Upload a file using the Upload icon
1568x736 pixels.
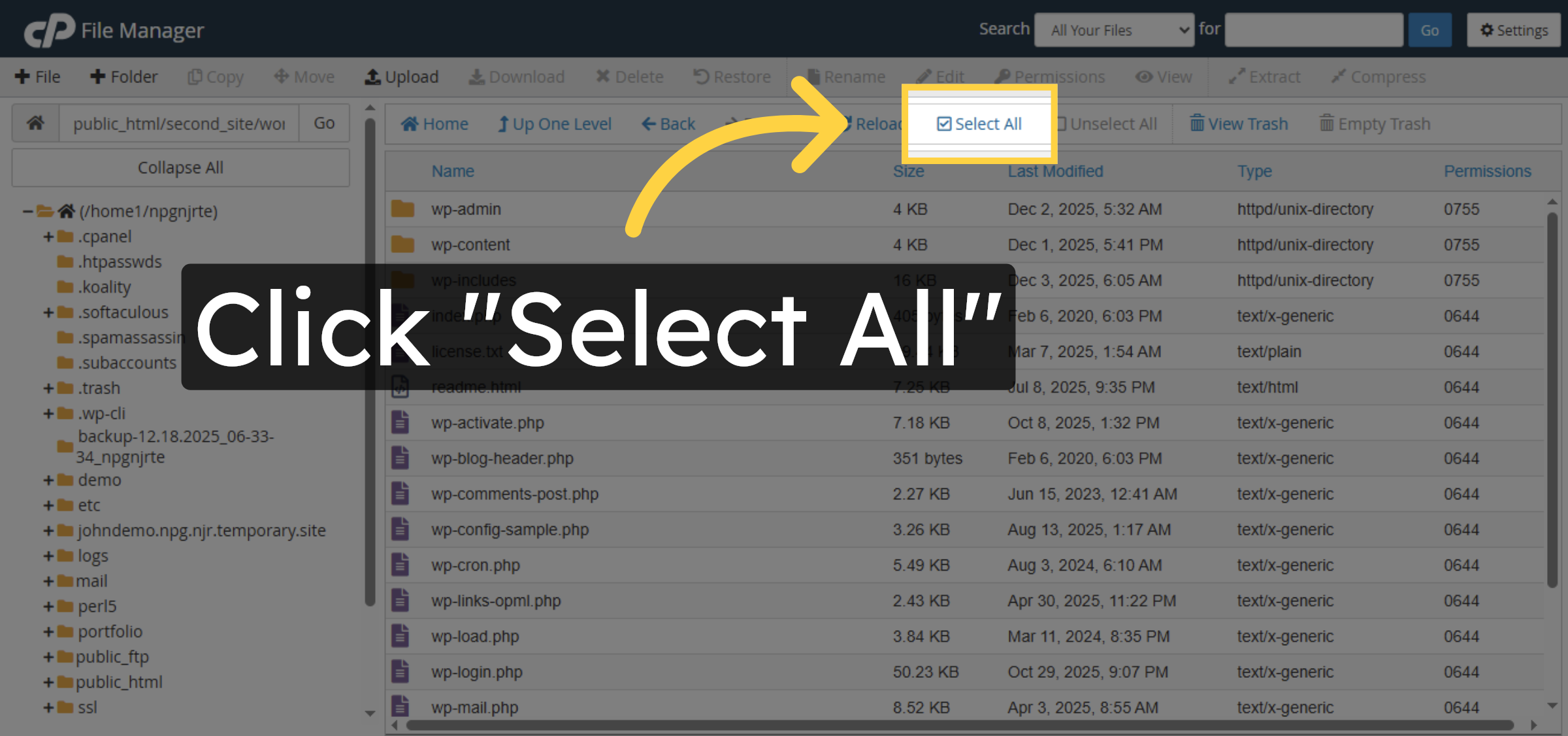[x=401, y=76]
